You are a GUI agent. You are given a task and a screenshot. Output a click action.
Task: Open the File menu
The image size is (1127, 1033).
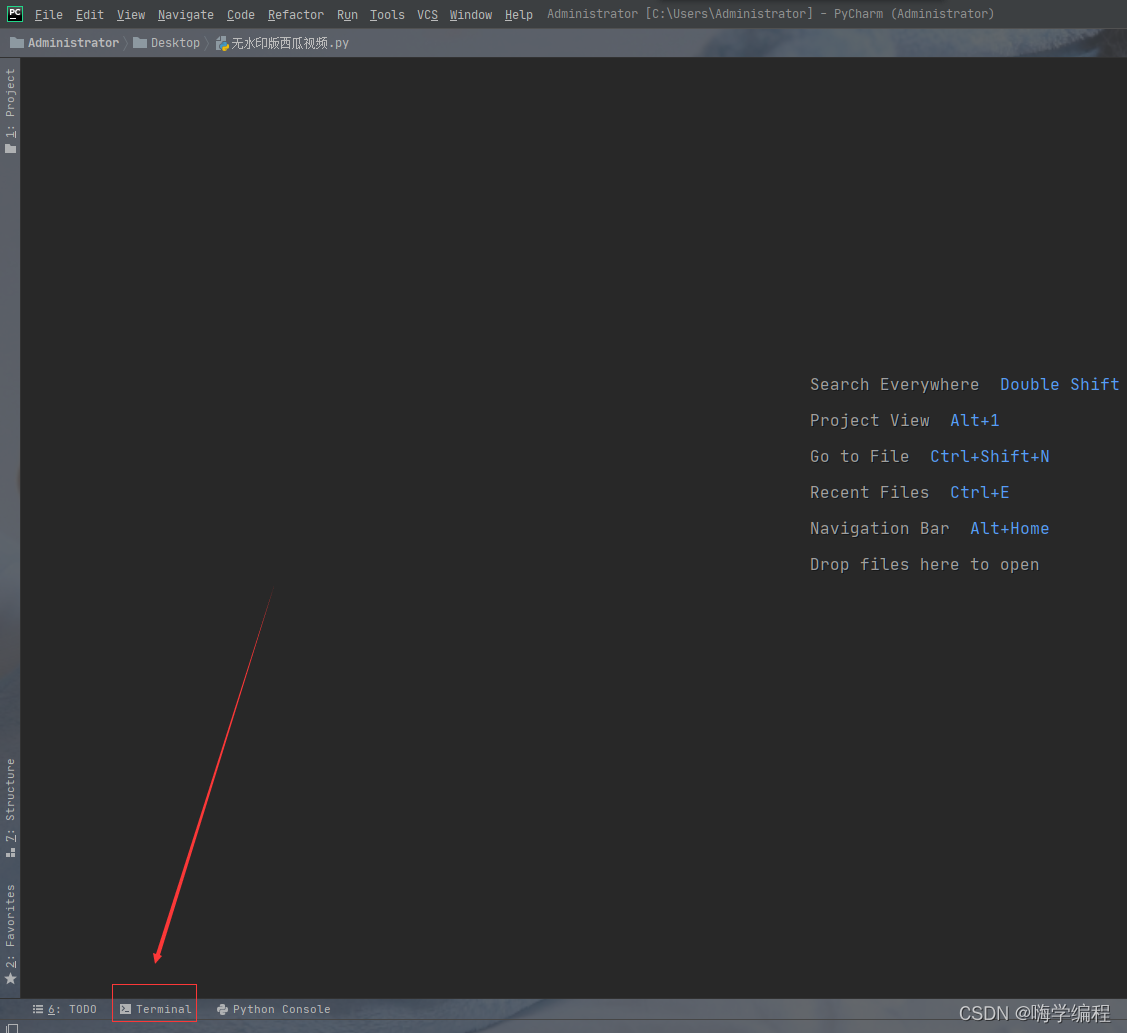pos(48,14)
